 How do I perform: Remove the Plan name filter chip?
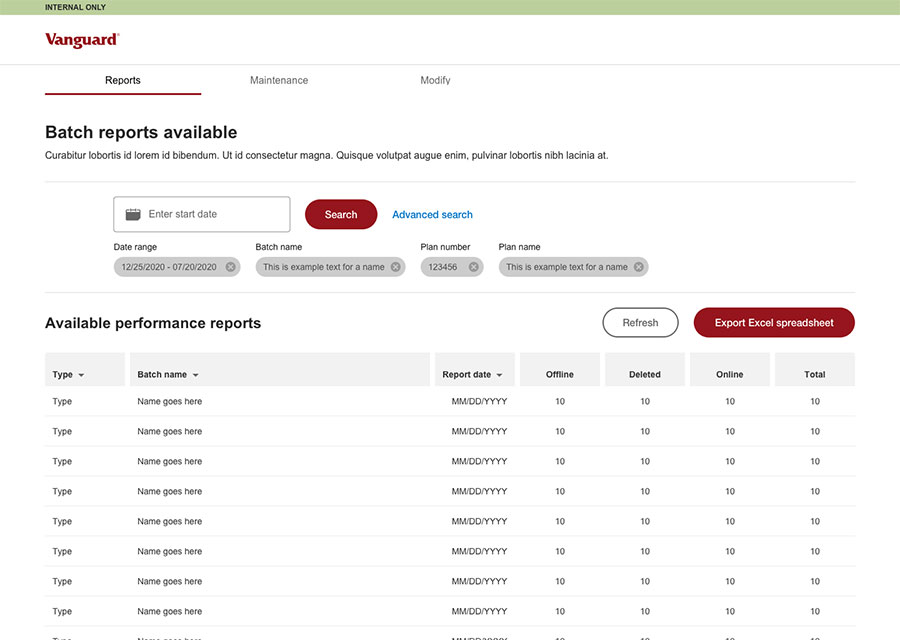point(638,267)
